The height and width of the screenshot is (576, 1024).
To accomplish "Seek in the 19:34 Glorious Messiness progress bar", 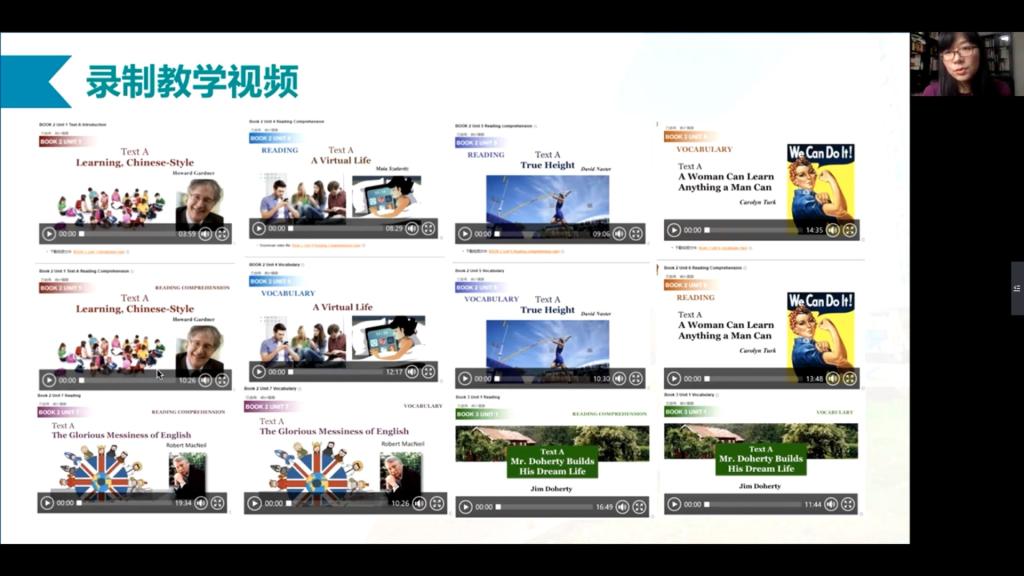I will tap(125, 503).
